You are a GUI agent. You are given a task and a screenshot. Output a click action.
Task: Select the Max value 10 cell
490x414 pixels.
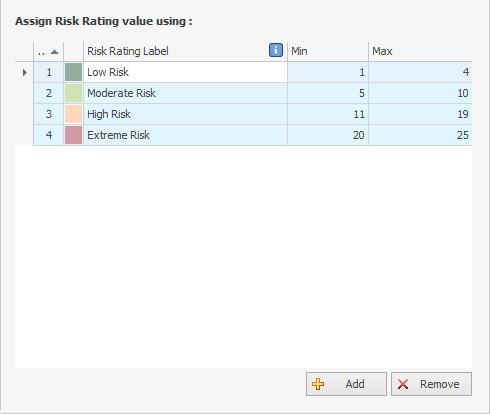pyautogui.click(x=420, y=93)
